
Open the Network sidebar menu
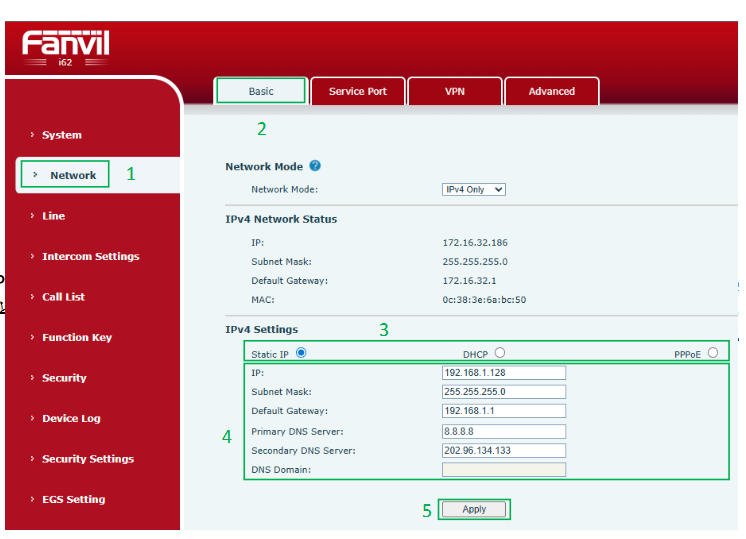[73, 175]
